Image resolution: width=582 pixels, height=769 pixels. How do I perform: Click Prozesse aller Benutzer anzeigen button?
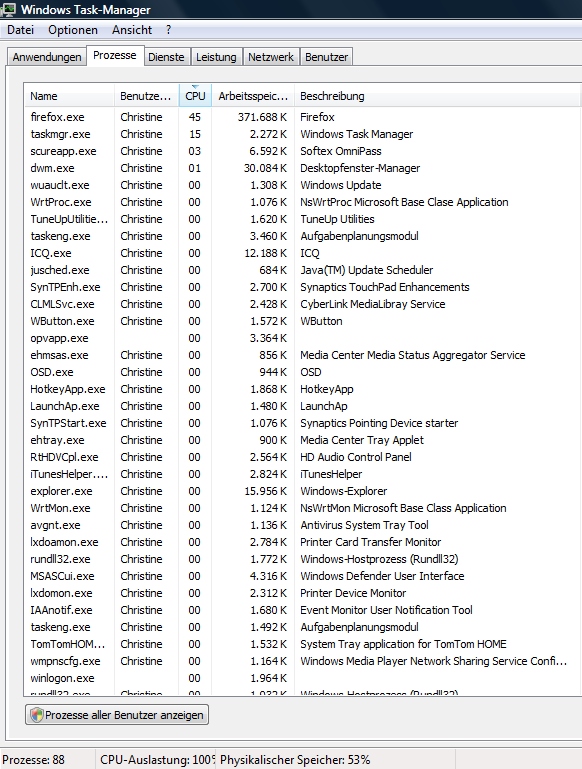117,715
